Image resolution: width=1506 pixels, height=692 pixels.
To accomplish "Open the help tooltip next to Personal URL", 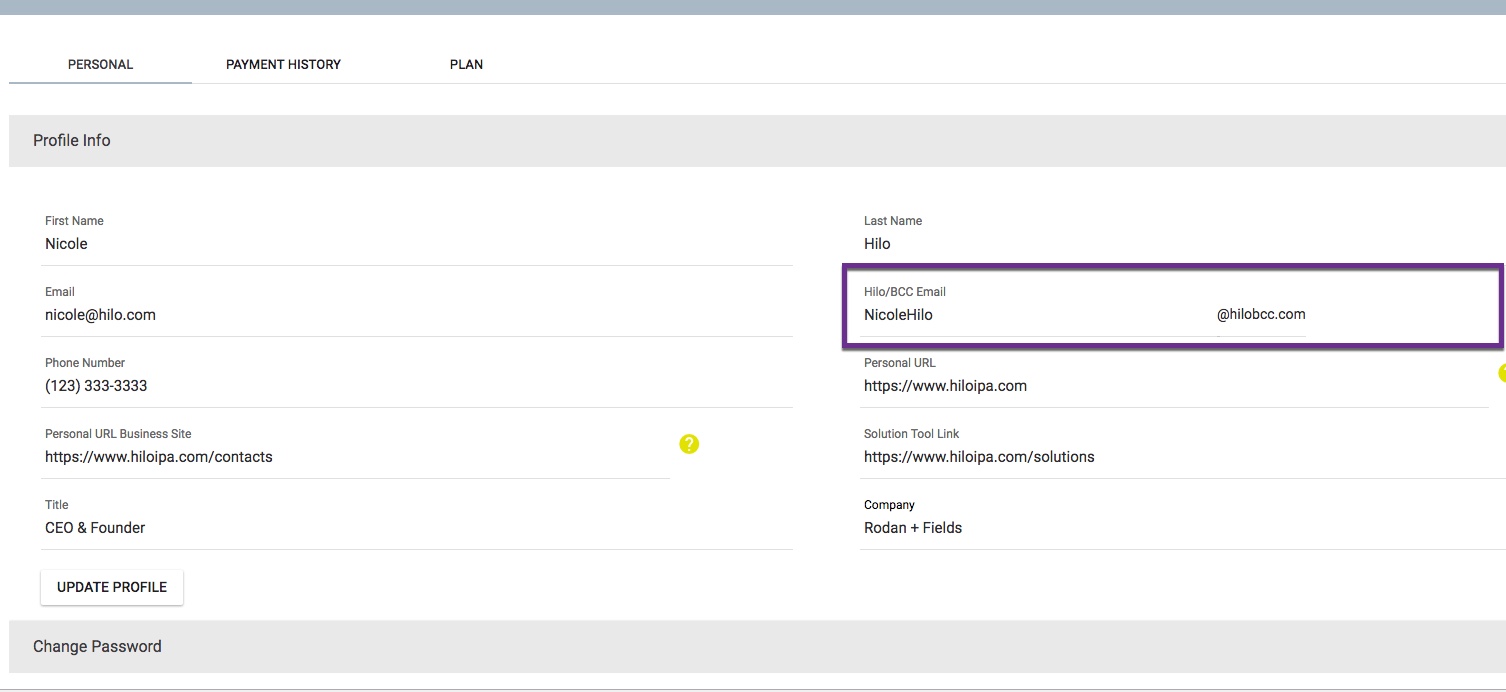I will 1501,372.
